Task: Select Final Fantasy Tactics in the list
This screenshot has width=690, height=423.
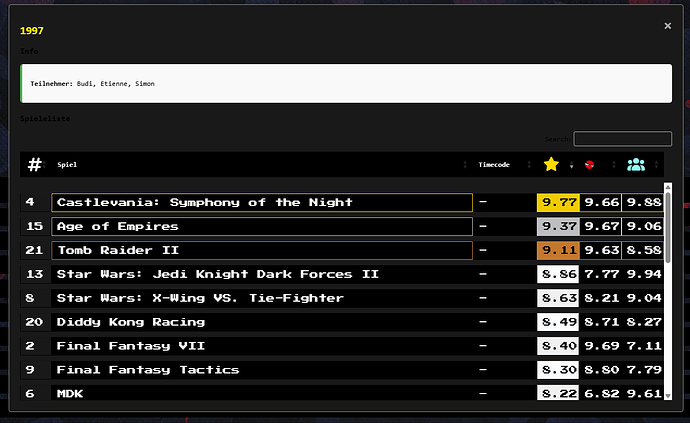Action: 148,370
